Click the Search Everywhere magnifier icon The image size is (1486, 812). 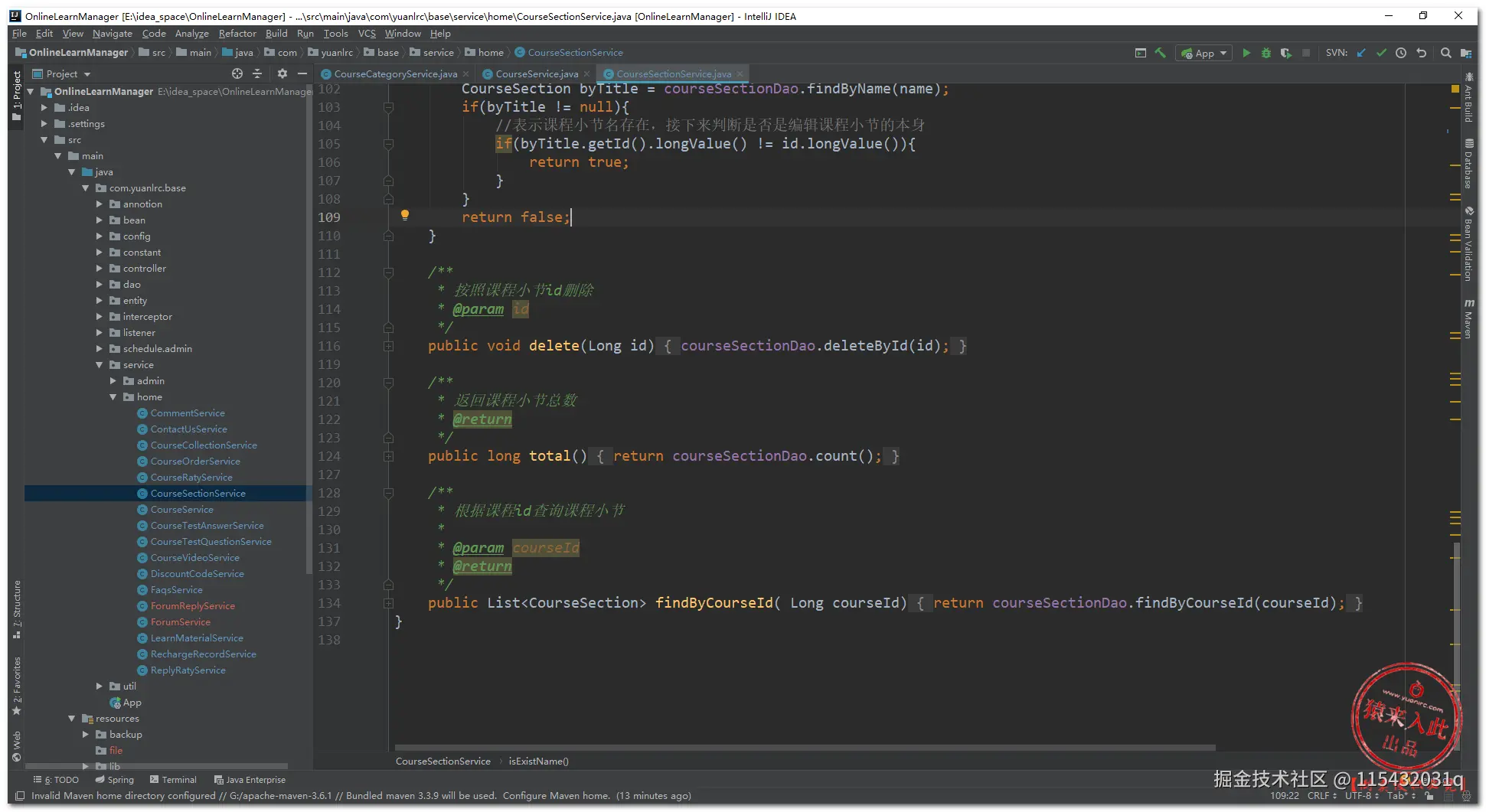1445,53
